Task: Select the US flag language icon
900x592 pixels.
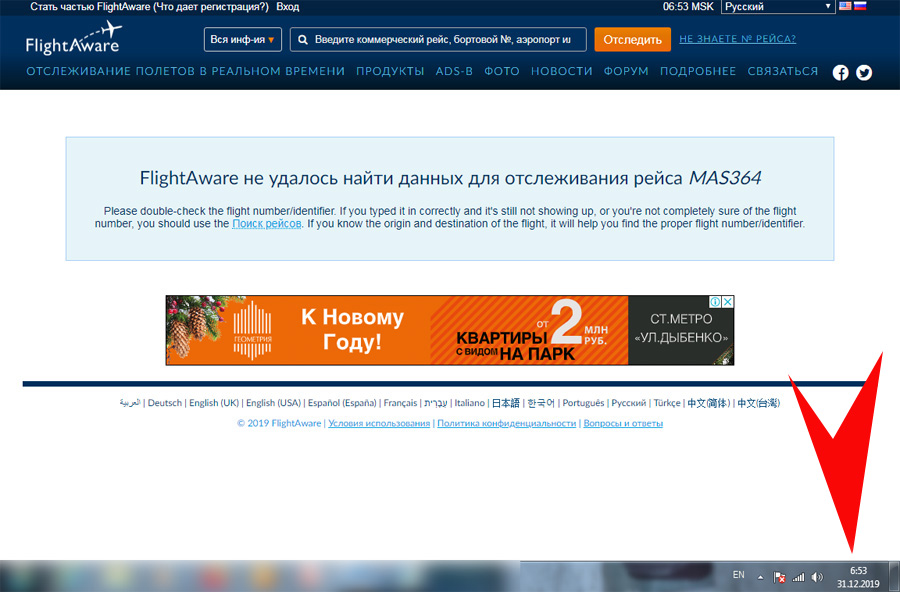Action: pos(845,6)
